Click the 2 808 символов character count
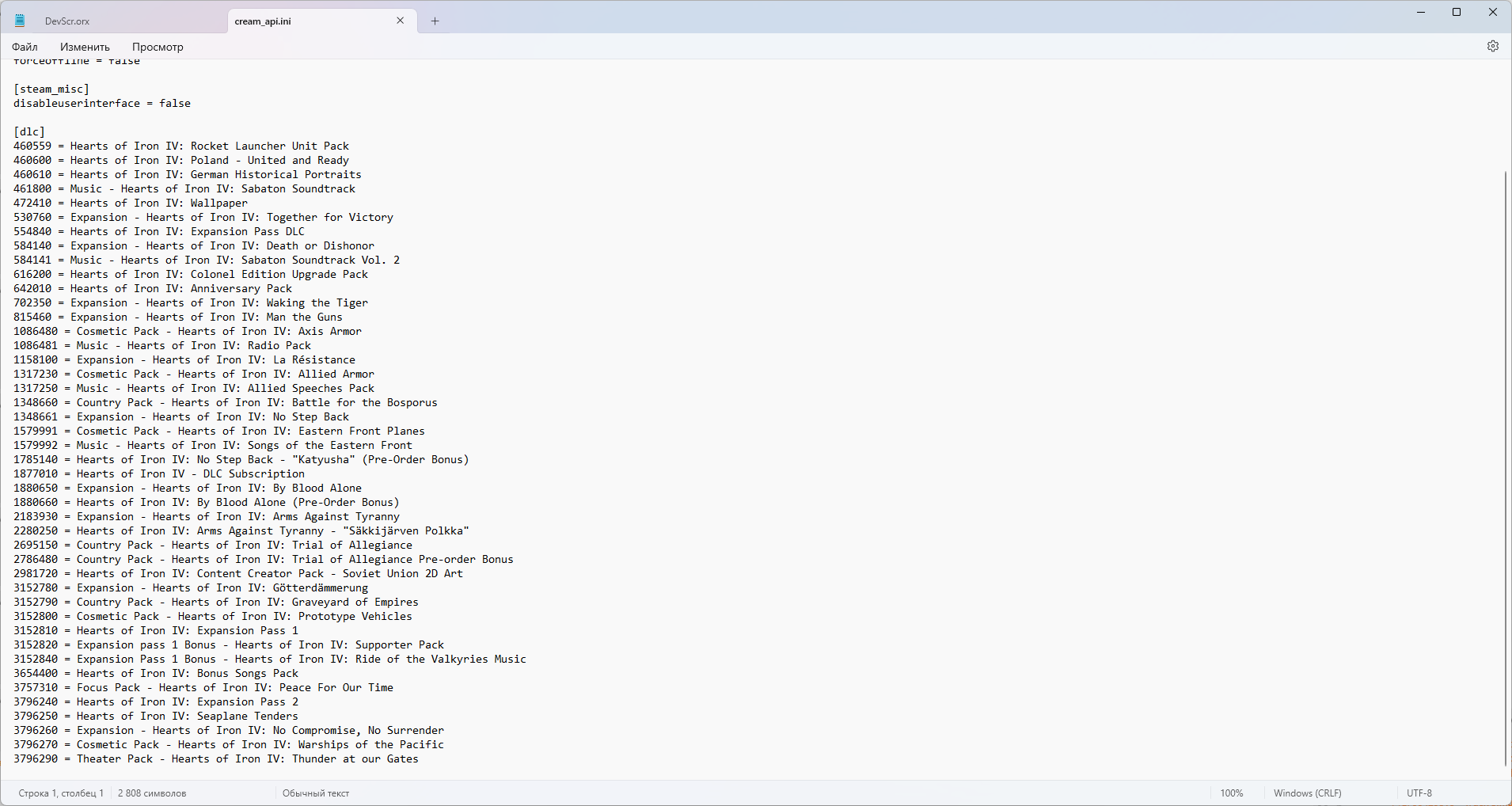Viewport: 1512px width, 806px height. coord(152,793)
